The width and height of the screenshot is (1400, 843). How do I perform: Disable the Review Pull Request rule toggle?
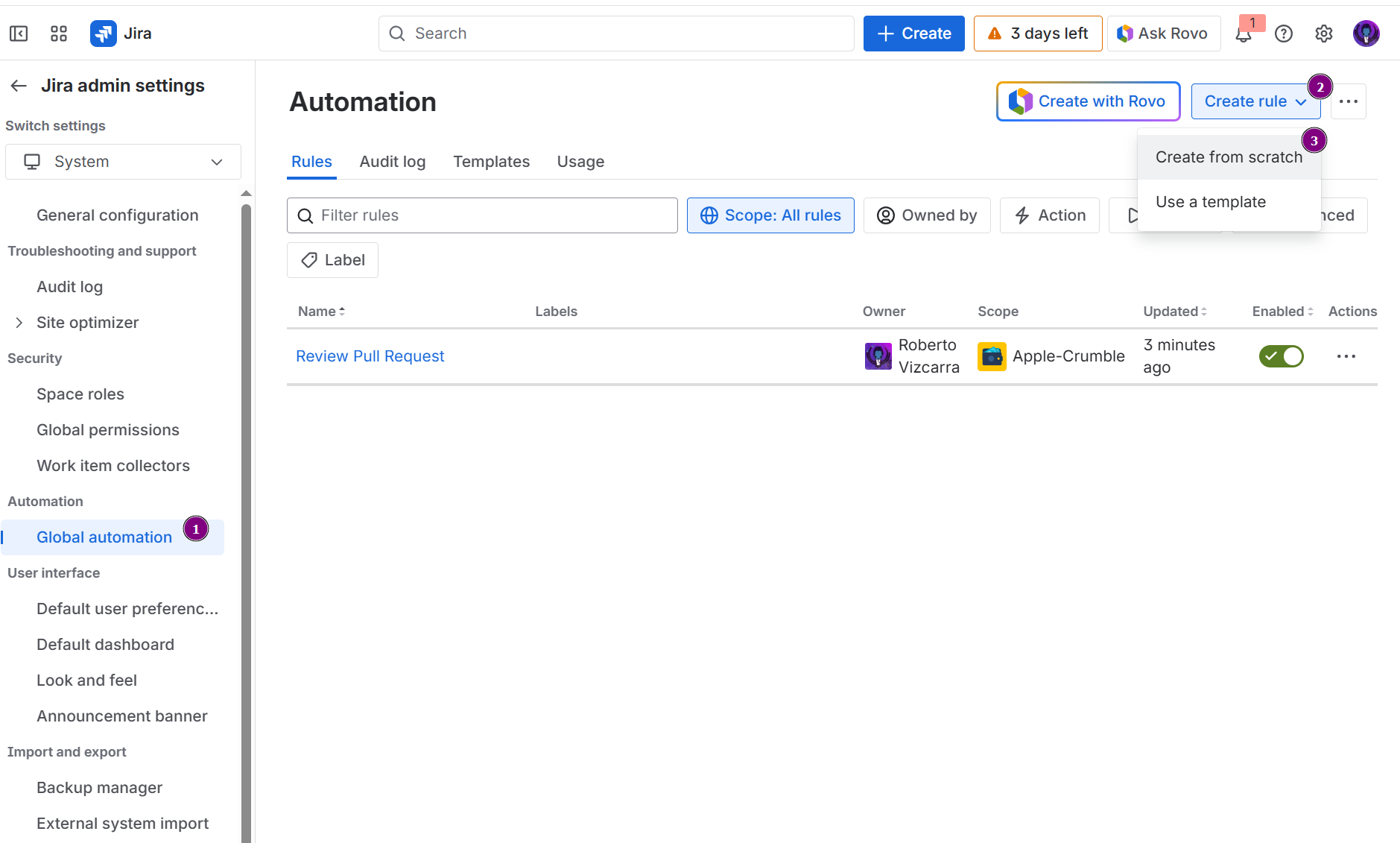coord(1281,356)
